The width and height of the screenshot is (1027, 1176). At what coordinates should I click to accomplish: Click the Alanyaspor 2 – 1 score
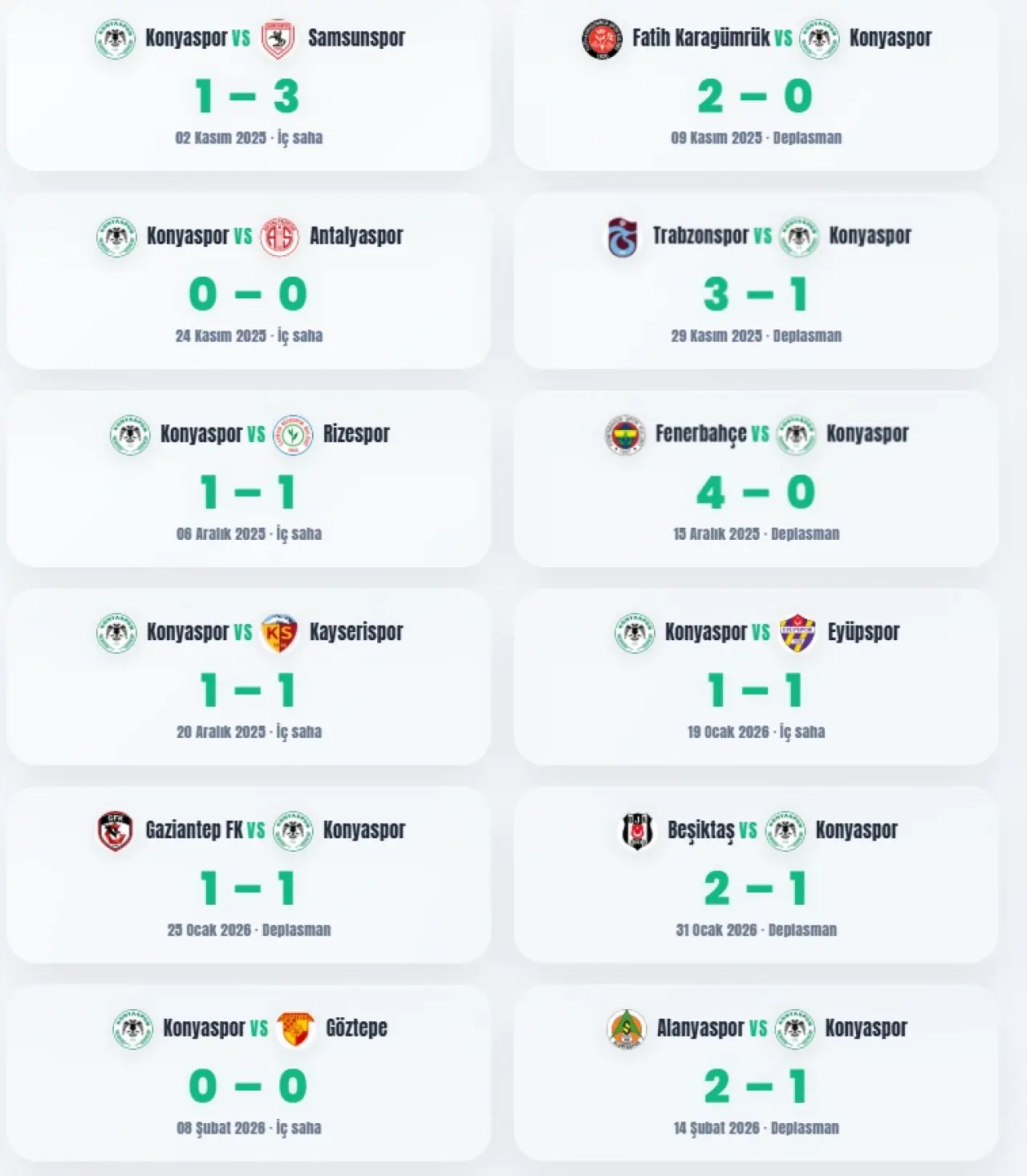pos(756,1087)
